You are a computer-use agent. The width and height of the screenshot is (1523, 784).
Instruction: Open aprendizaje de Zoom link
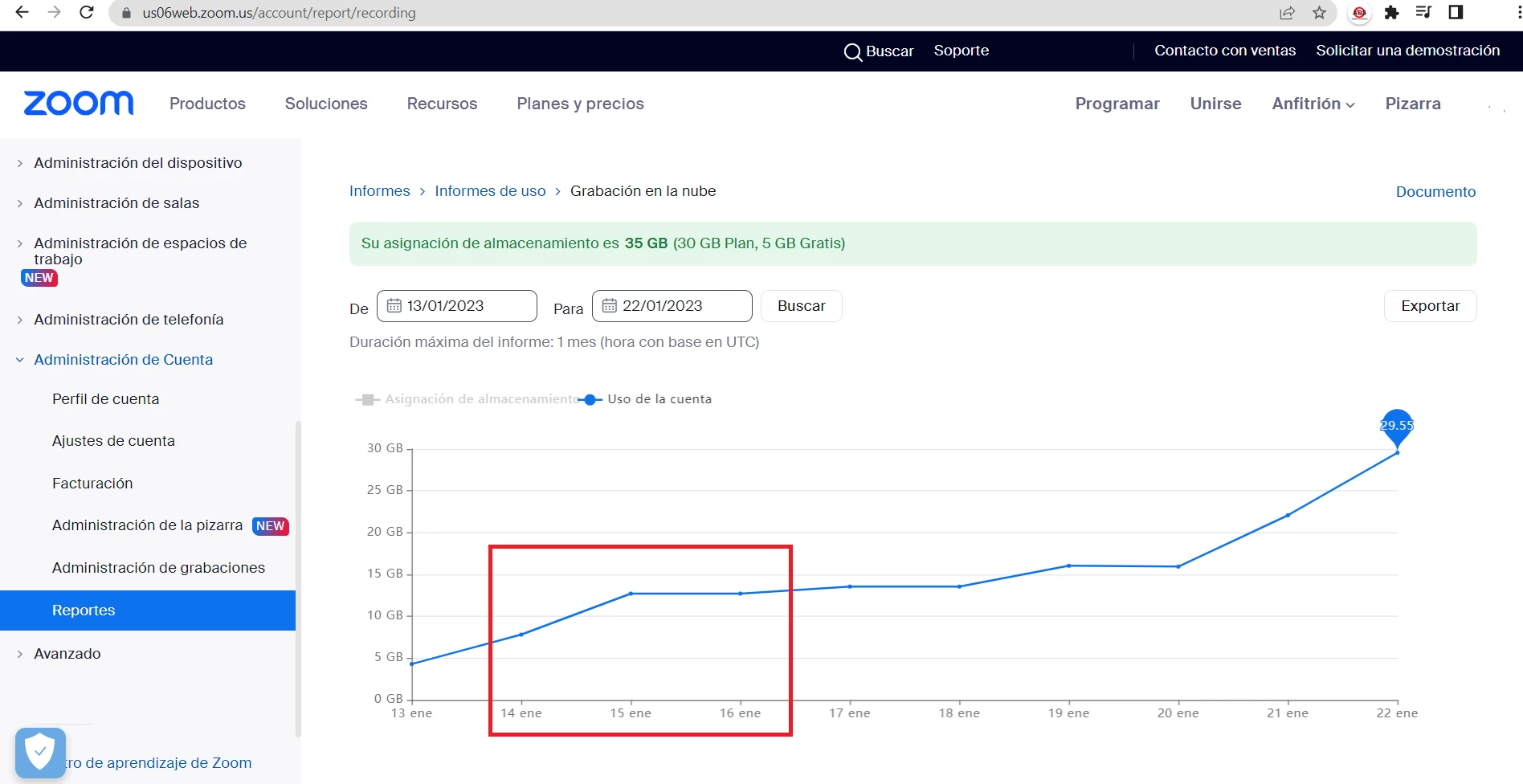[x=158, y=763]
